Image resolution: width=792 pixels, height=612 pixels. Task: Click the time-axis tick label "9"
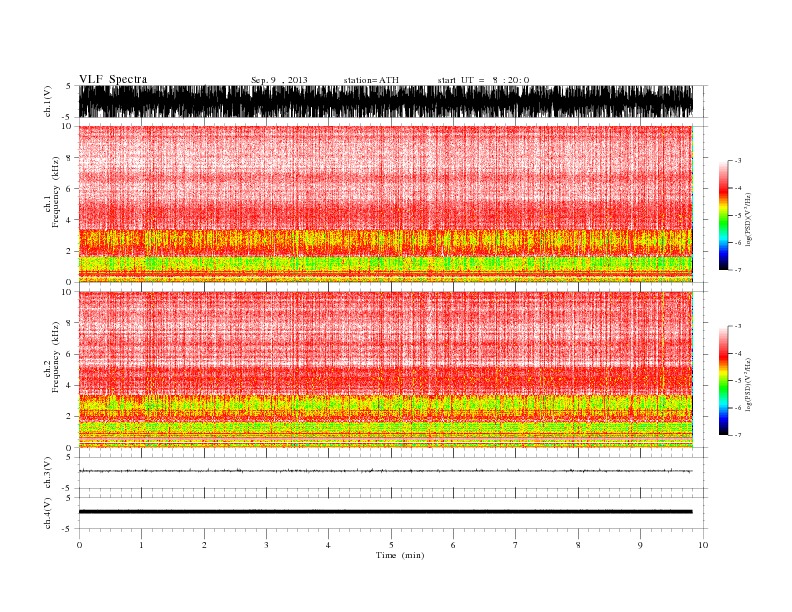coord(640,545)
